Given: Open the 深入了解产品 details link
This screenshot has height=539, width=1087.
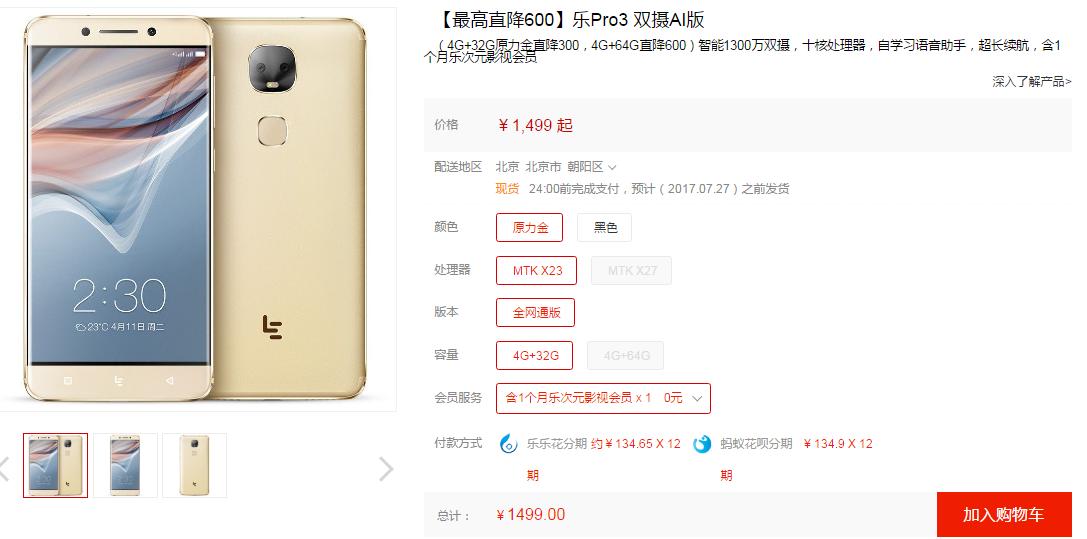Looking at the screenshot, I should click(x=1032, y=82).
